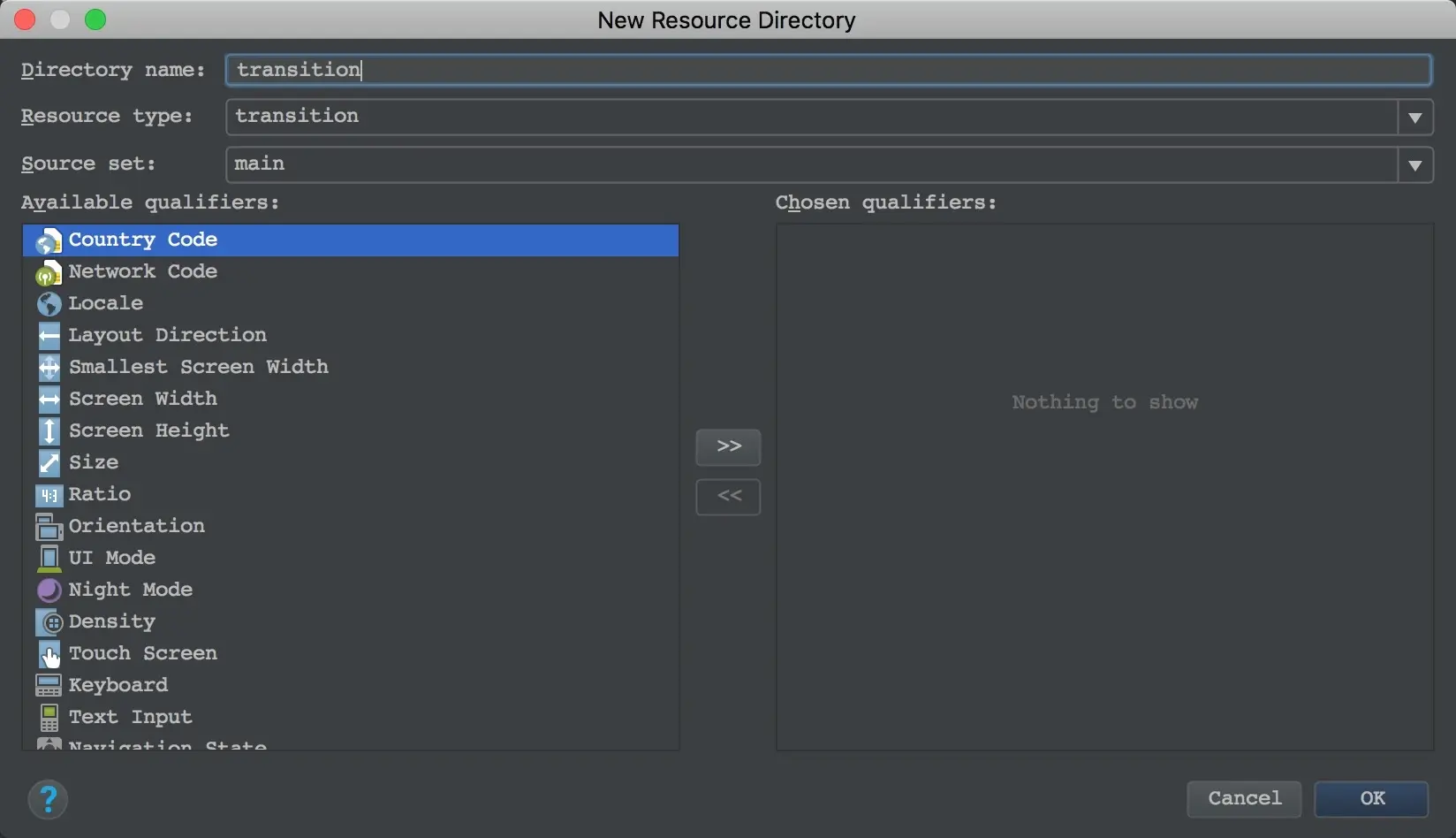Image resolution: width=1456 pixels, height=838 pixels.
Task: Select Night Mode qualifier
Action: point(351,590)
